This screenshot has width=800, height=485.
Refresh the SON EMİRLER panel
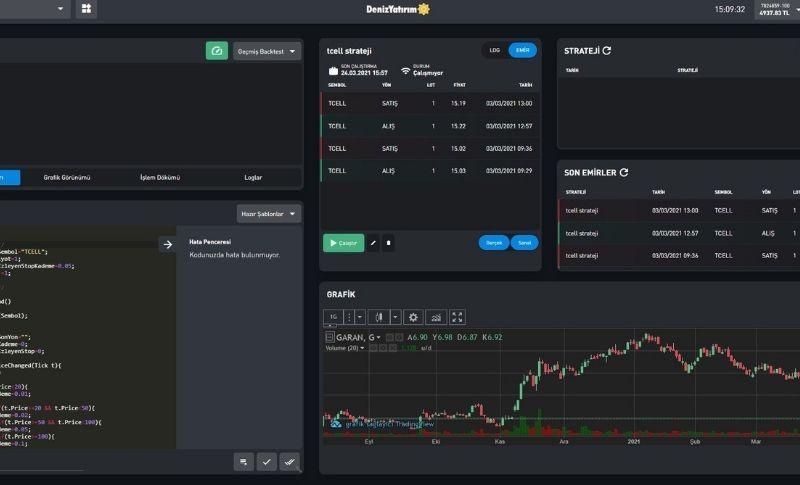coord(623,172)
